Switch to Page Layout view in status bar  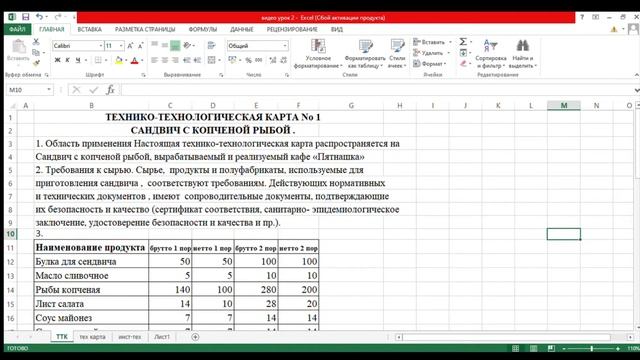click(533, 349)
